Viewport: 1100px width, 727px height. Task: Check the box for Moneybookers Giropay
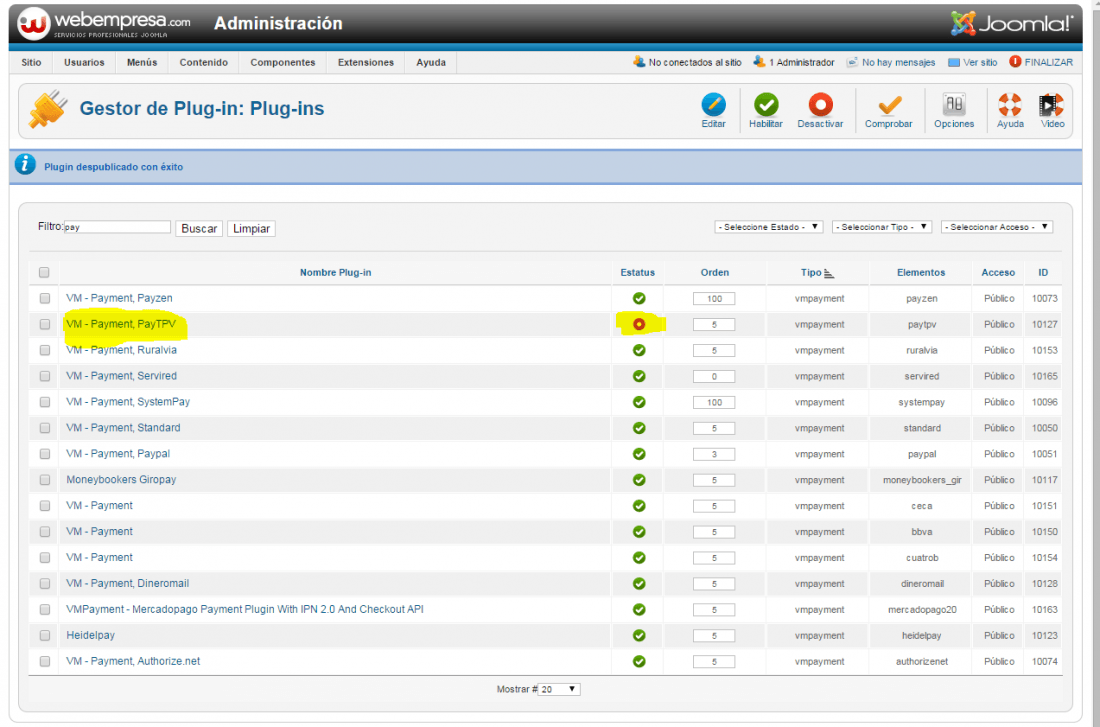[x=45, y=480]
